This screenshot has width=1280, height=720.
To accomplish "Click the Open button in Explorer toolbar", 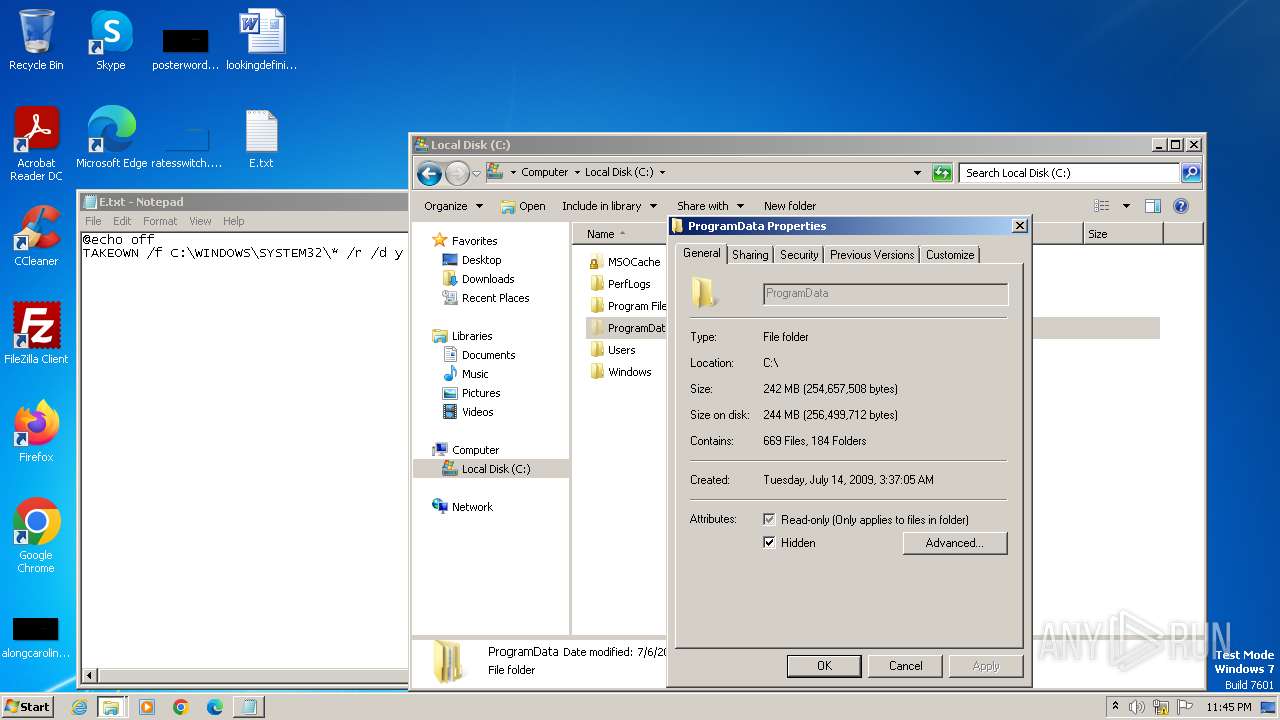I will (523, 206).
